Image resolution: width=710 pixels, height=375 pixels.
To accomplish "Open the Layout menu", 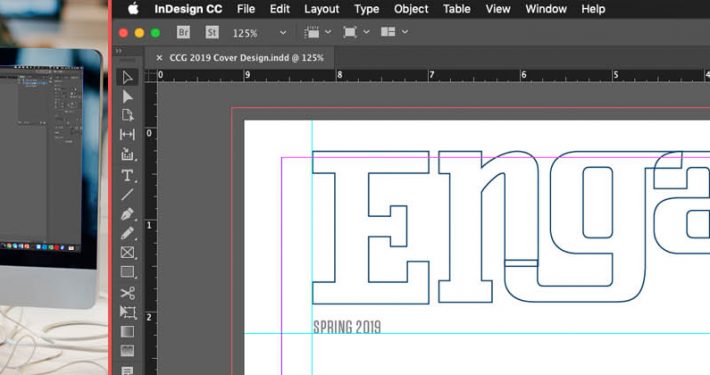I will (321, 9).
